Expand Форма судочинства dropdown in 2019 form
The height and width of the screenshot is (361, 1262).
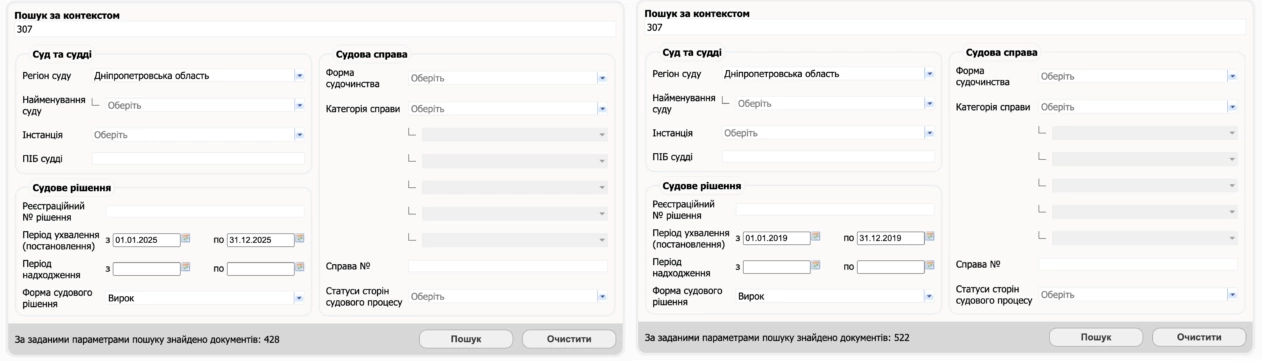(x=1232, y=76)
